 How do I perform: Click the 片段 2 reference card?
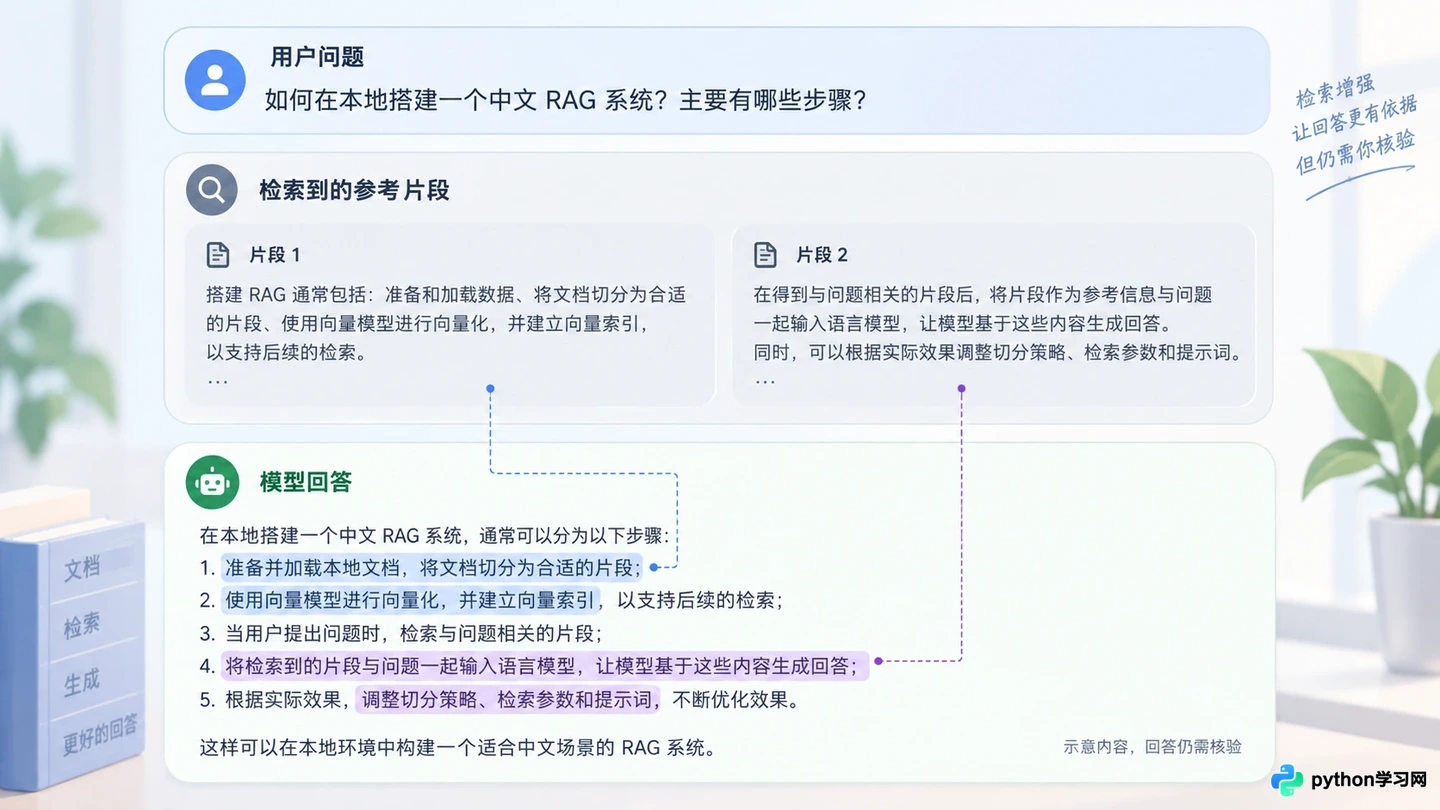(x=994, y=314)
